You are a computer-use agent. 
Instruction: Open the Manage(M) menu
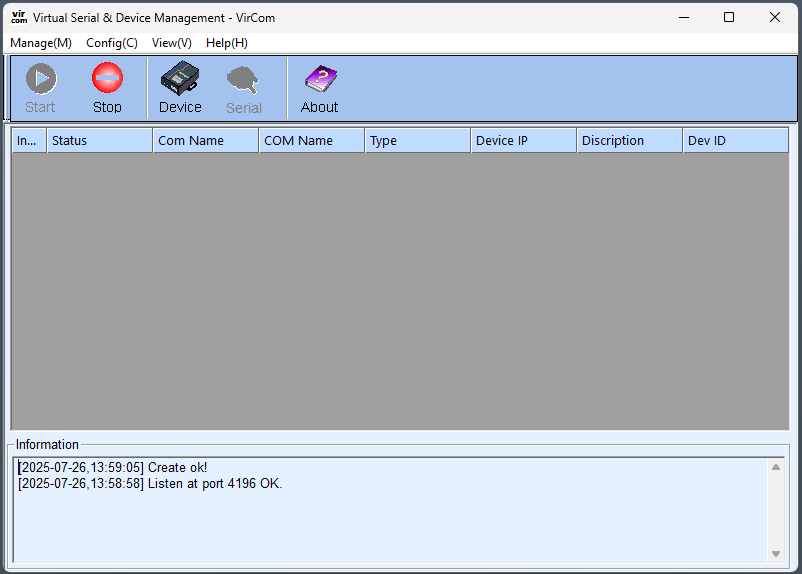41,43
